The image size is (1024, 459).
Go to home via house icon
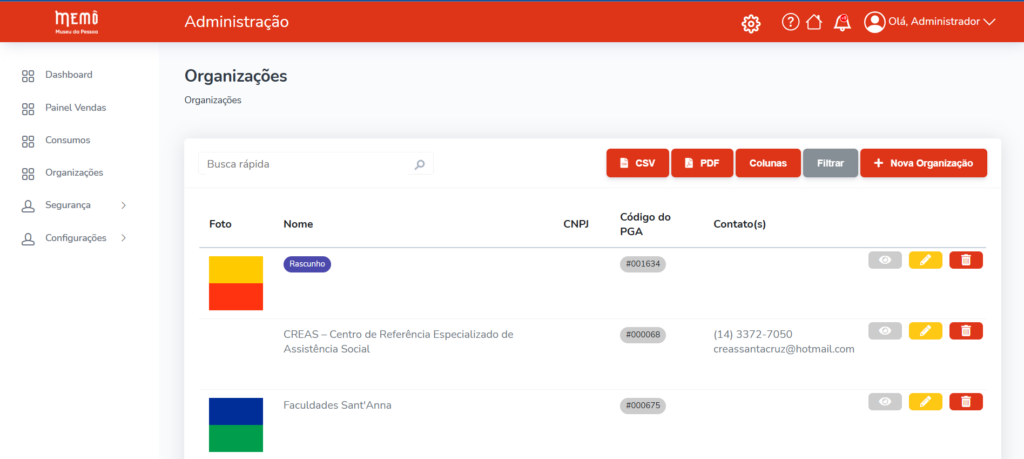click(x=814, y=22)
